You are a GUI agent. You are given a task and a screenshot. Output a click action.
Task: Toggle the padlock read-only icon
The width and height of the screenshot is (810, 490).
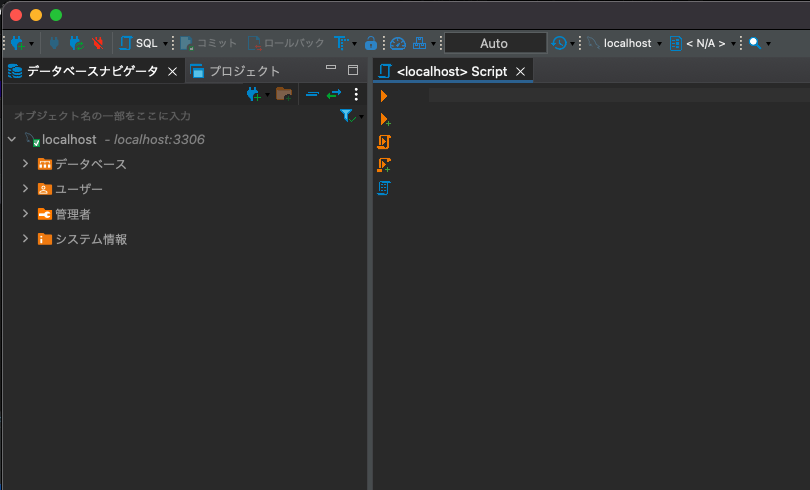[370, 43]
